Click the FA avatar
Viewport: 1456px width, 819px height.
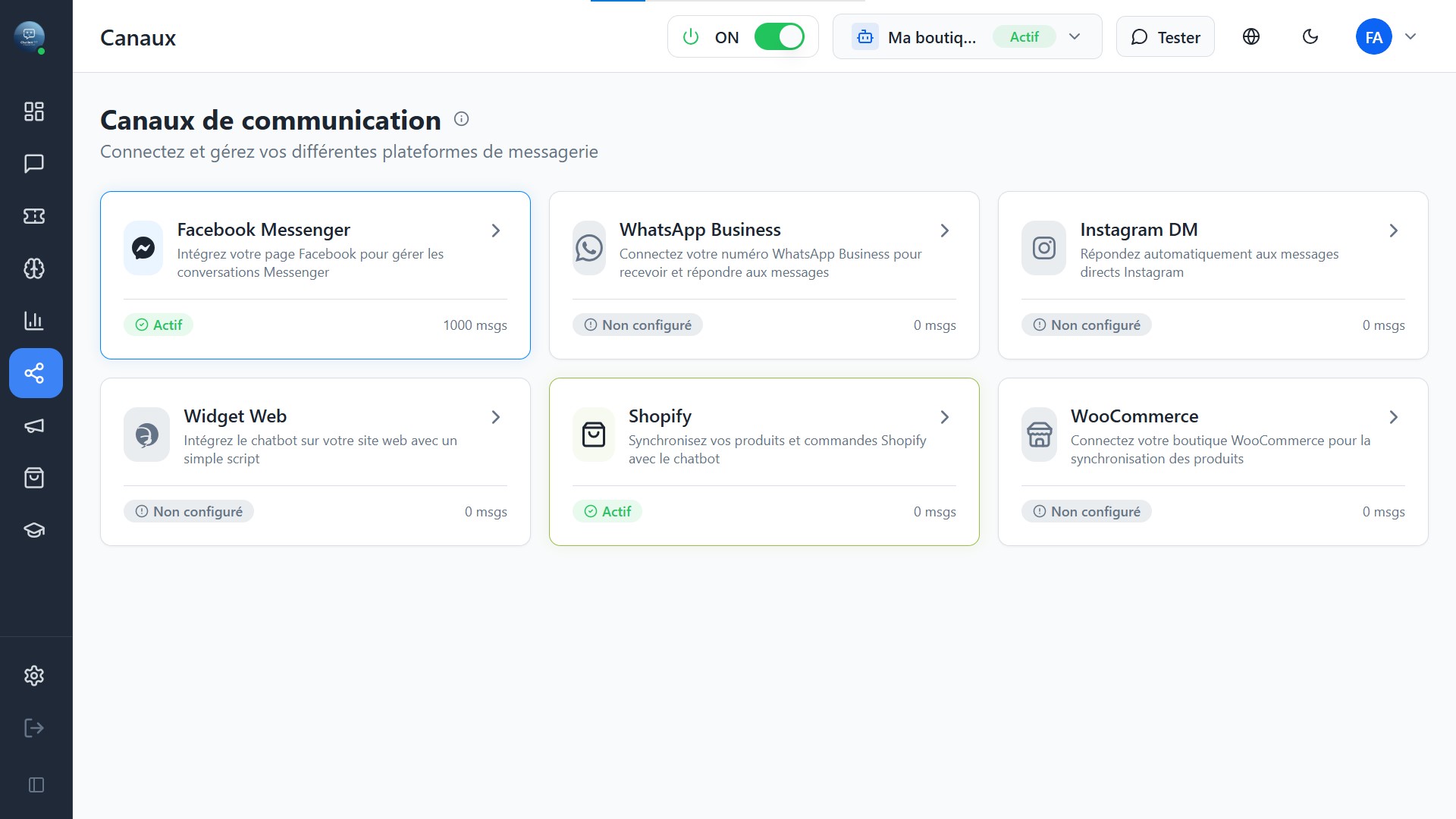pos(1374,36)
